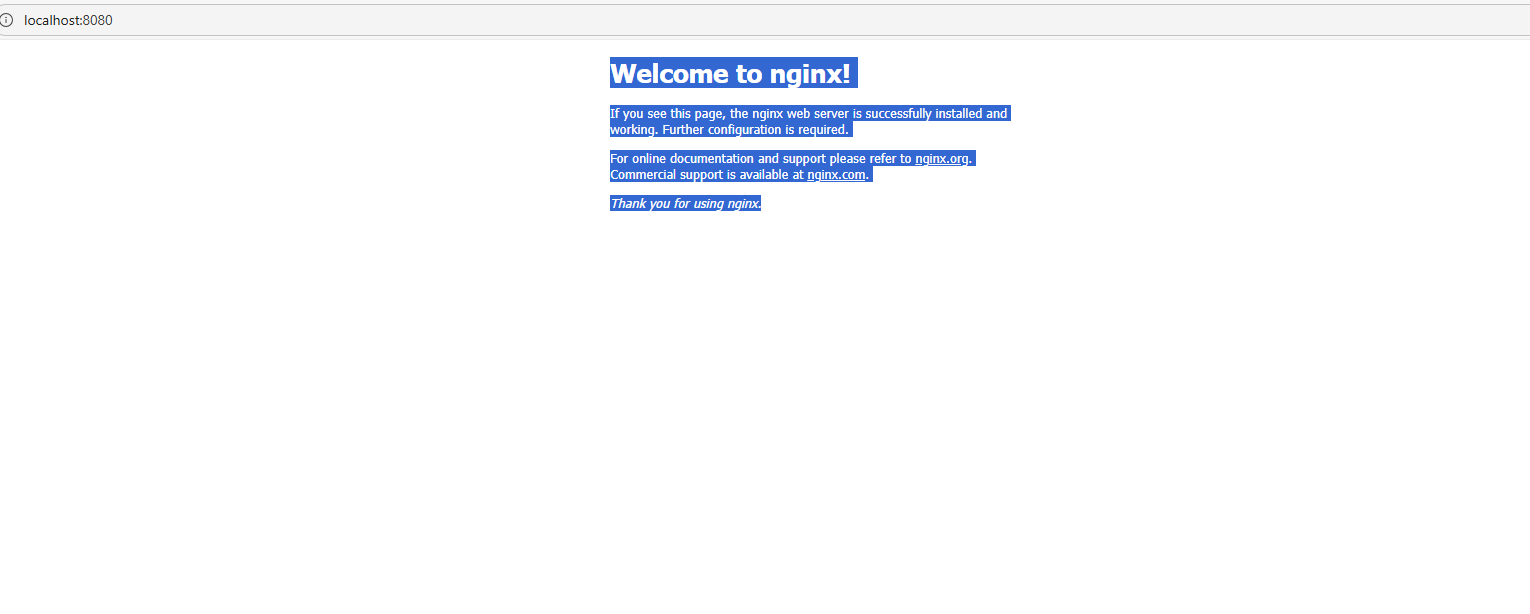This screenshot has height=614, width=1530.
Task: Click the word "installed" in first paragraph
Action: coord(958,114)
